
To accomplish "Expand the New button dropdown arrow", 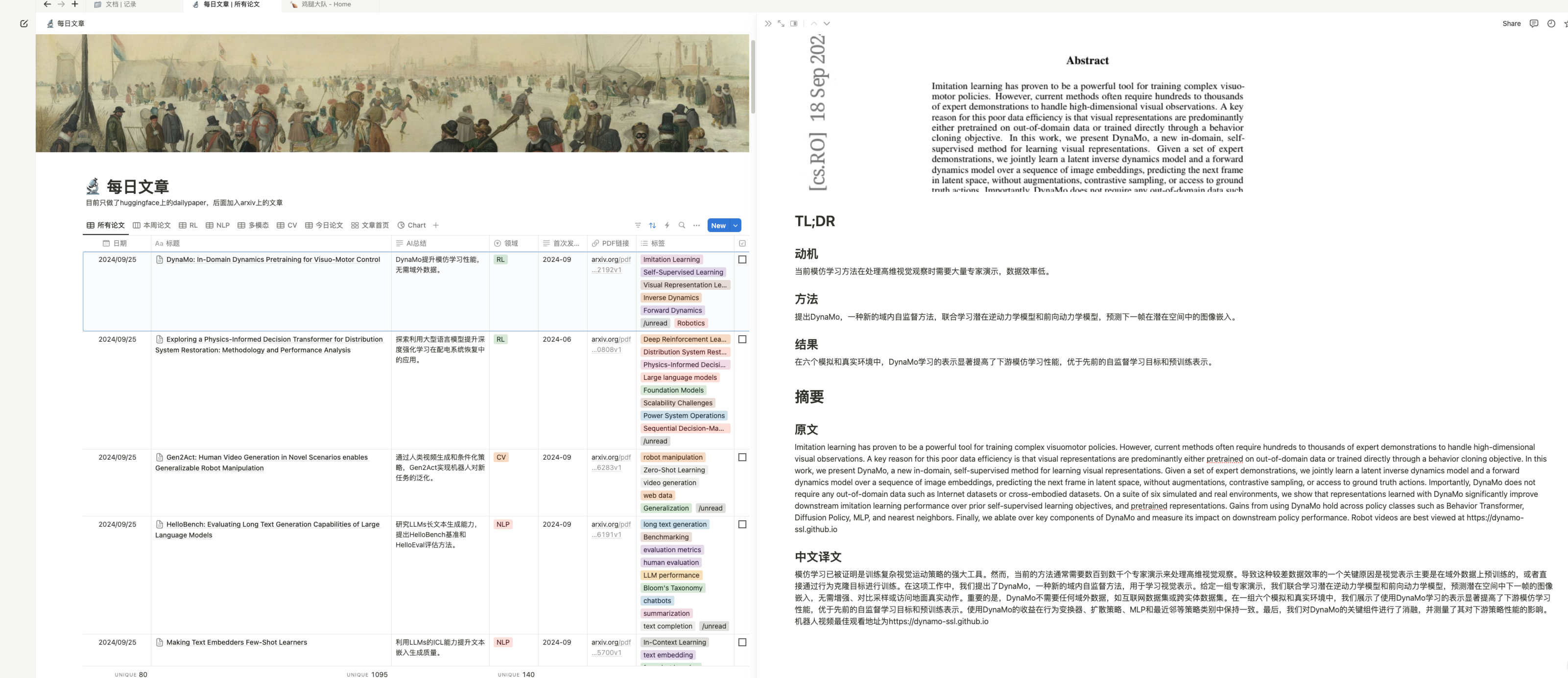I will pyautogui.click(x=736, y=225).
